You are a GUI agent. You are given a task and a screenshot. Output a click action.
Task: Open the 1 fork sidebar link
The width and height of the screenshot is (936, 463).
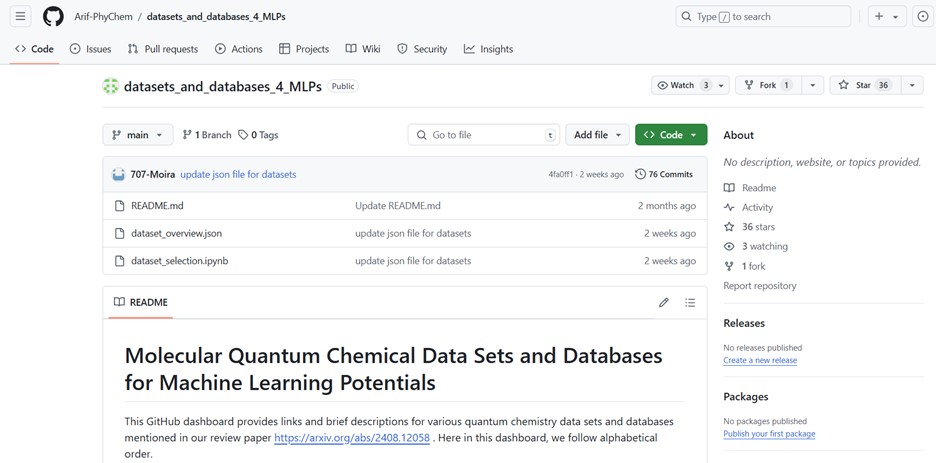click(x=753, y=266)
